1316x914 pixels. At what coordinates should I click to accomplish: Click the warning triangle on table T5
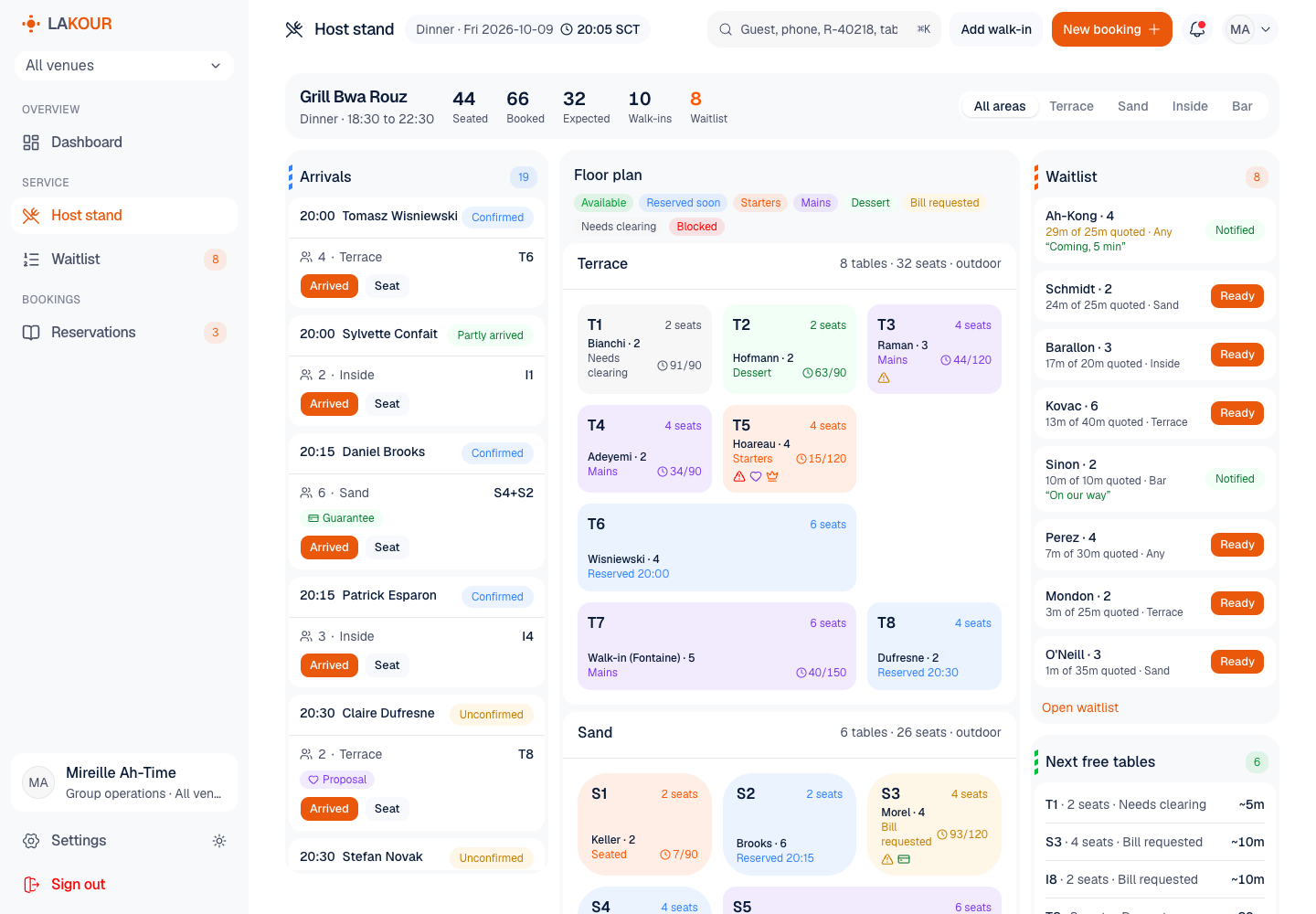pos(739,476)
